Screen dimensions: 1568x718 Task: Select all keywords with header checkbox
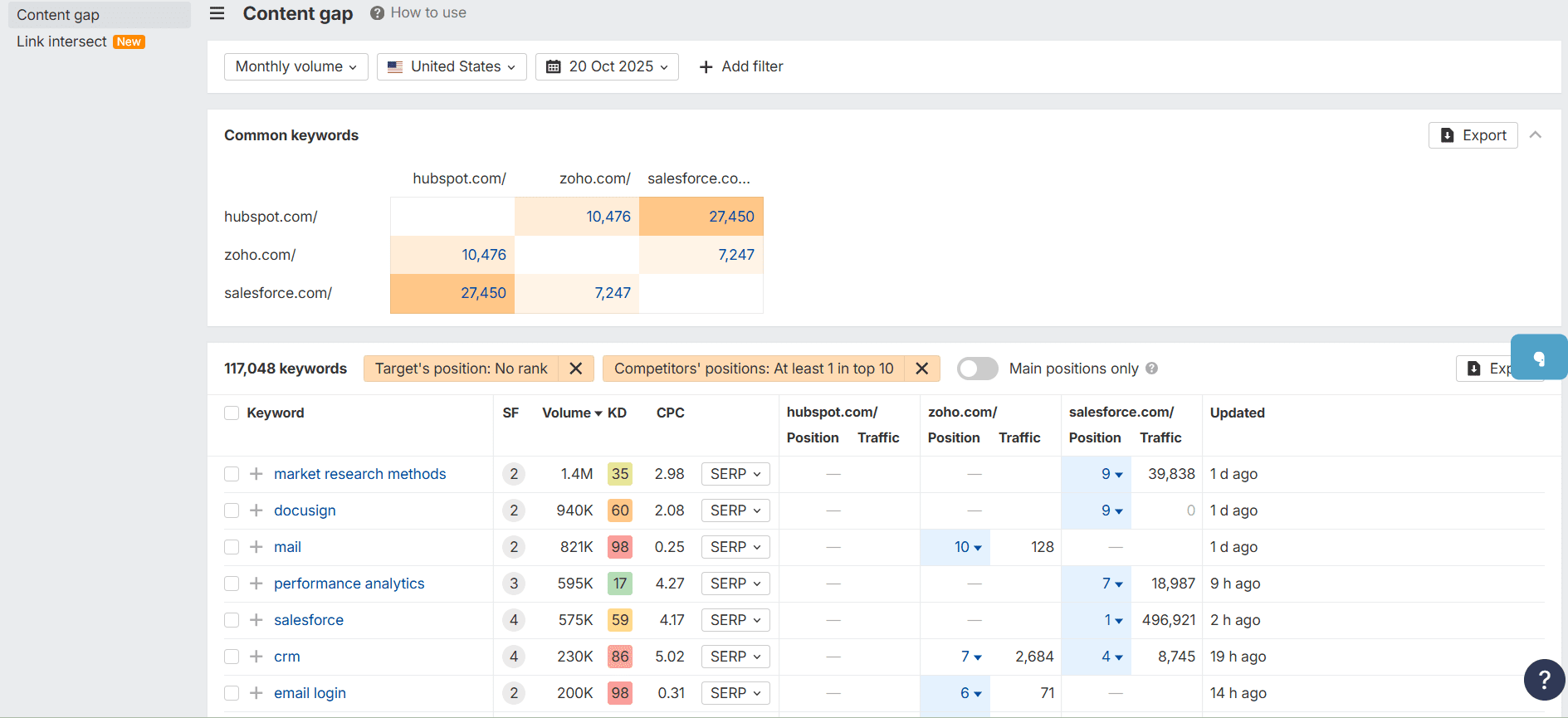point(232,413)
